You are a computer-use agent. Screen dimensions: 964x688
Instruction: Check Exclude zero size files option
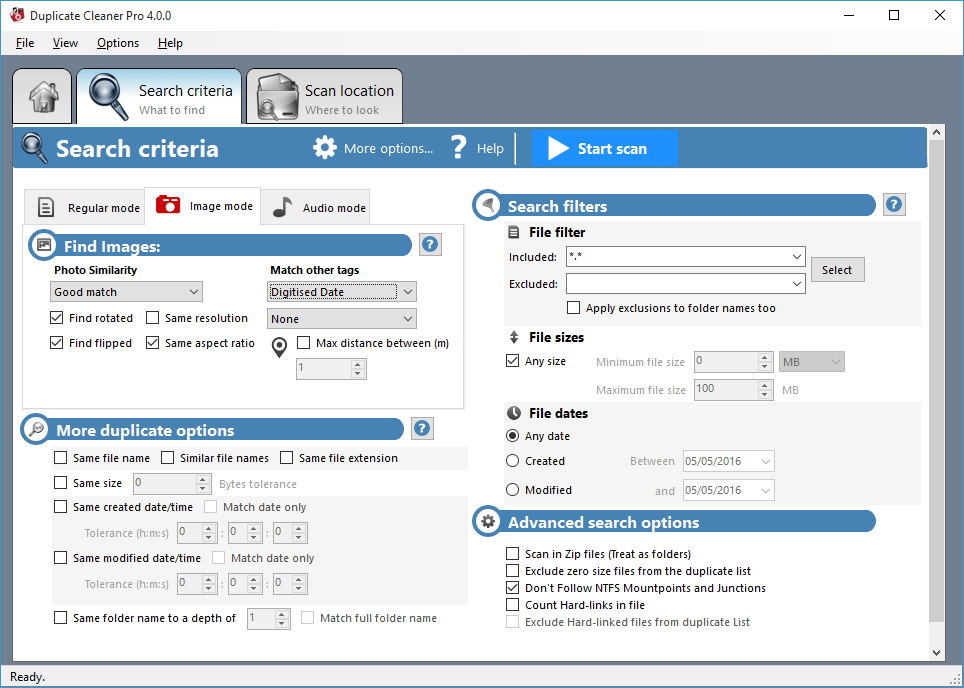tap(513, 570)
